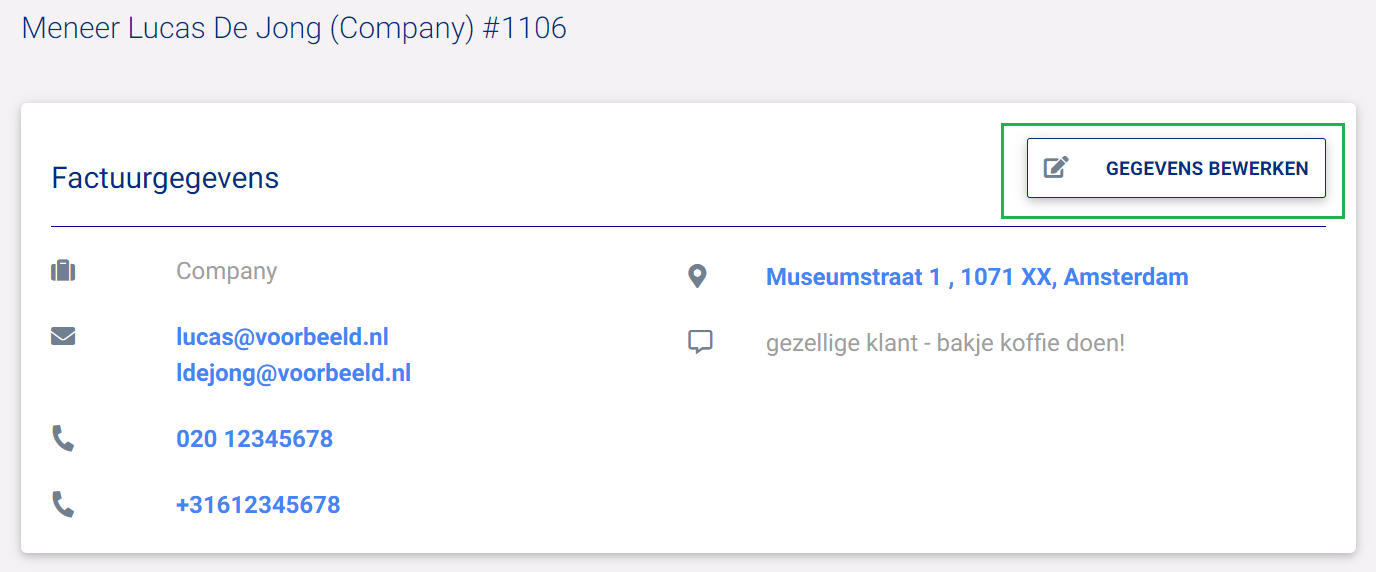The width and height of the screenshot is (1376, 572).
Task: Click the customer number #1106 in title
Action: click(524, 27)
